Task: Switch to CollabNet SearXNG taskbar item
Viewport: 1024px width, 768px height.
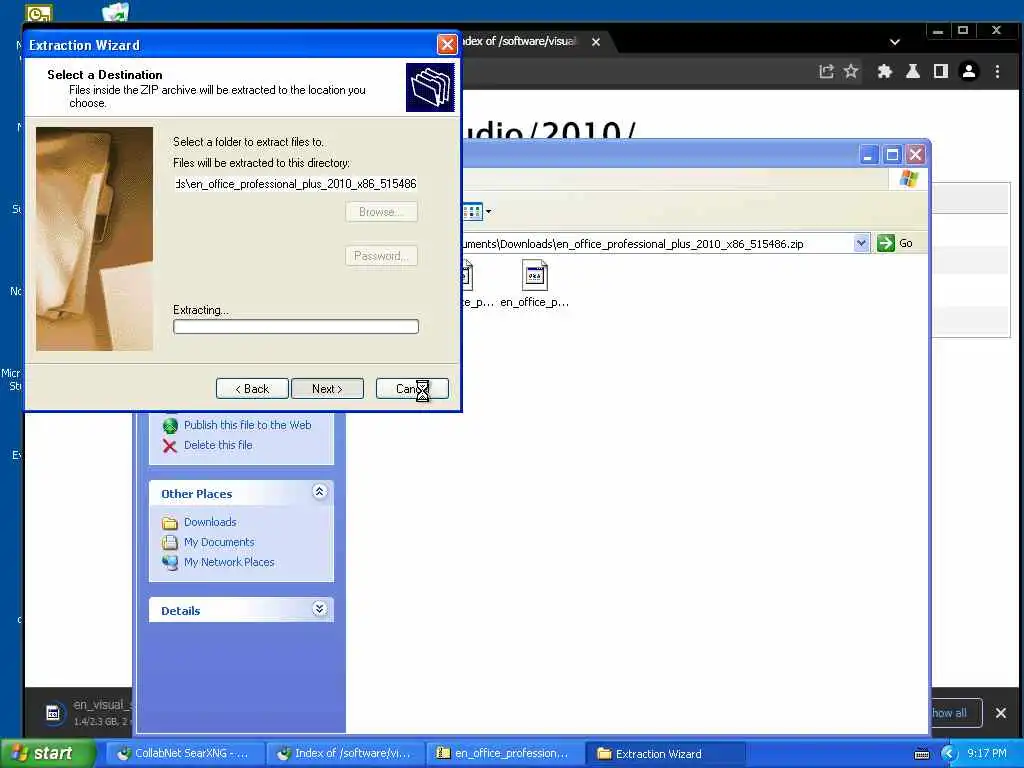Action: click(185, 754)
